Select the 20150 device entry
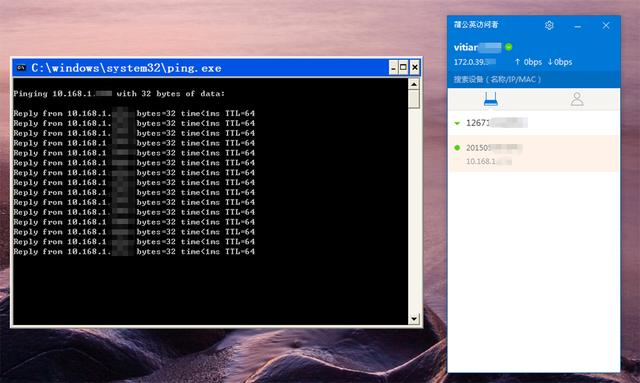Screen dimensions: 640x383 [534, 154]
